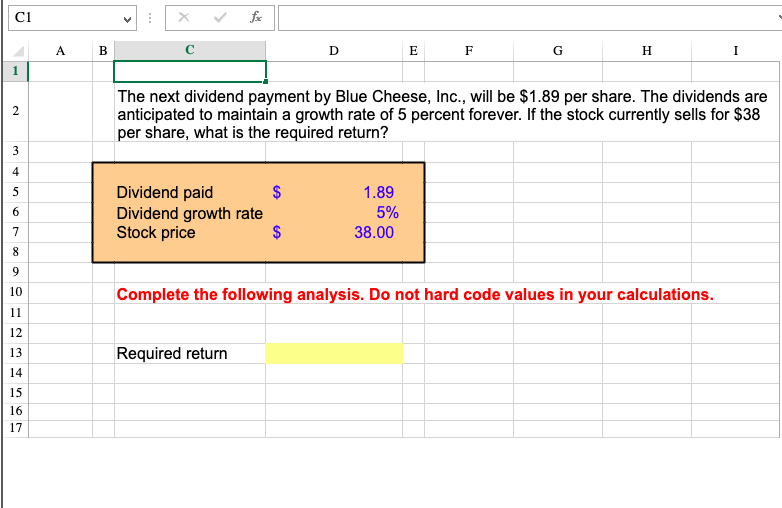Click the red 'Complete the following analysis' instruction
The width and height of the screenshot is (782, 508).
[x=415, y=294]
